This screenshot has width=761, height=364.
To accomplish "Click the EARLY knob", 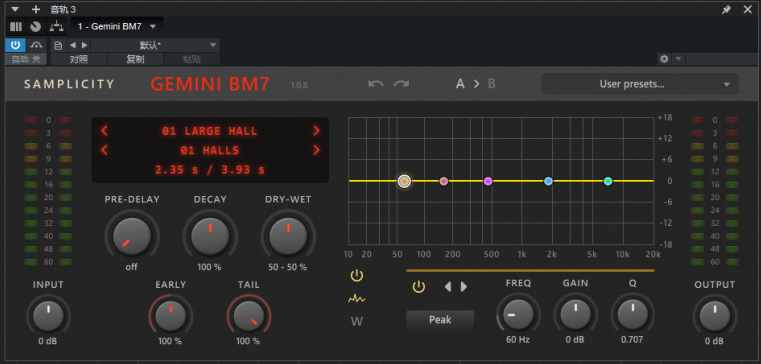I will (171, 316).
